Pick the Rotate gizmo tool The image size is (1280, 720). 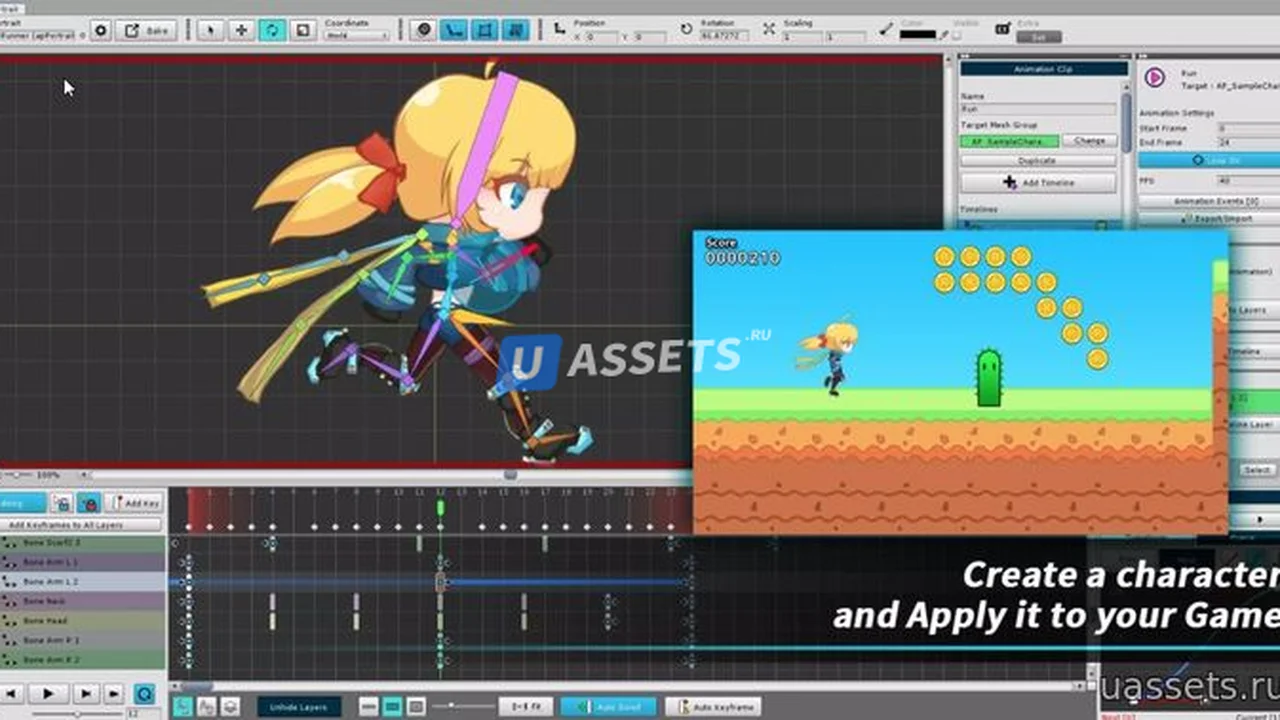272,30
